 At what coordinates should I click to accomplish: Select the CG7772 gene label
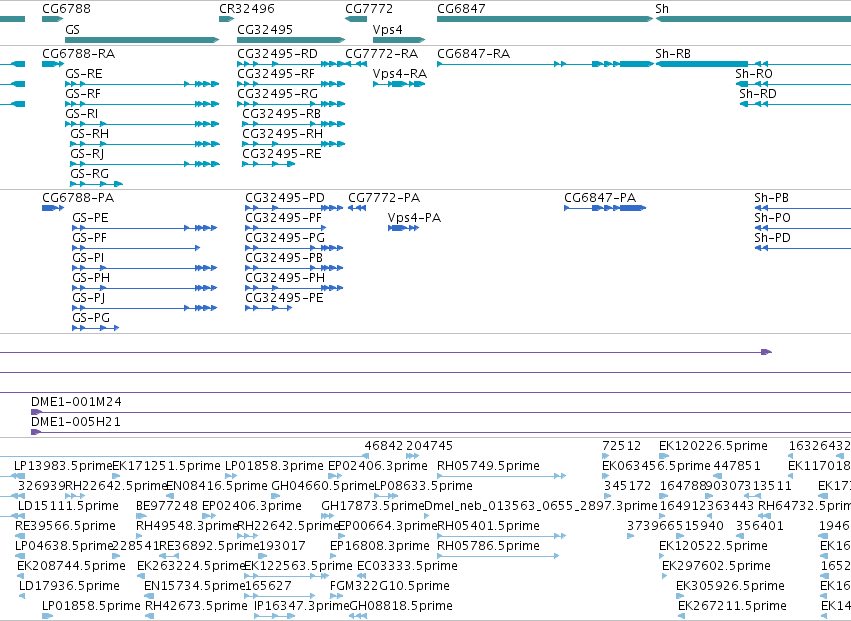(369, 9)
